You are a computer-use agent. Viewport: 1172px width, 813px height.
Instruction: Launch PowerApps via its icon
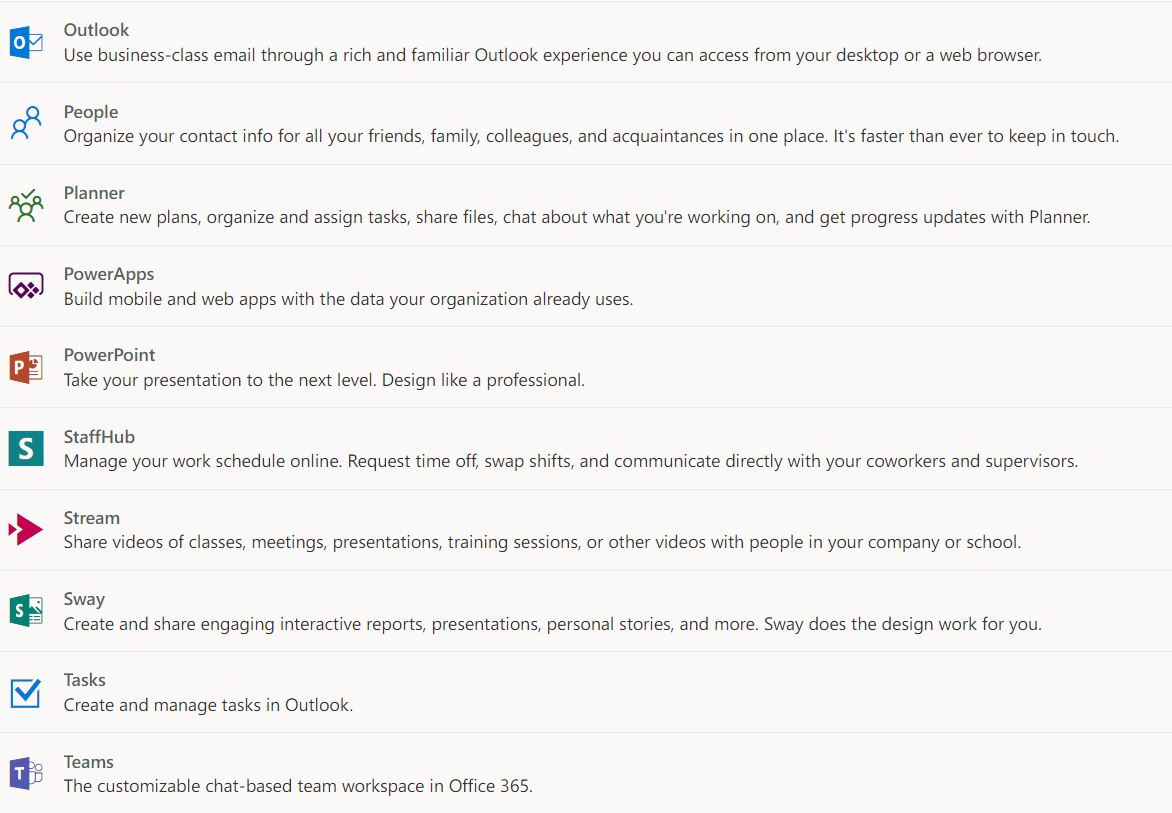click(28, 283)
